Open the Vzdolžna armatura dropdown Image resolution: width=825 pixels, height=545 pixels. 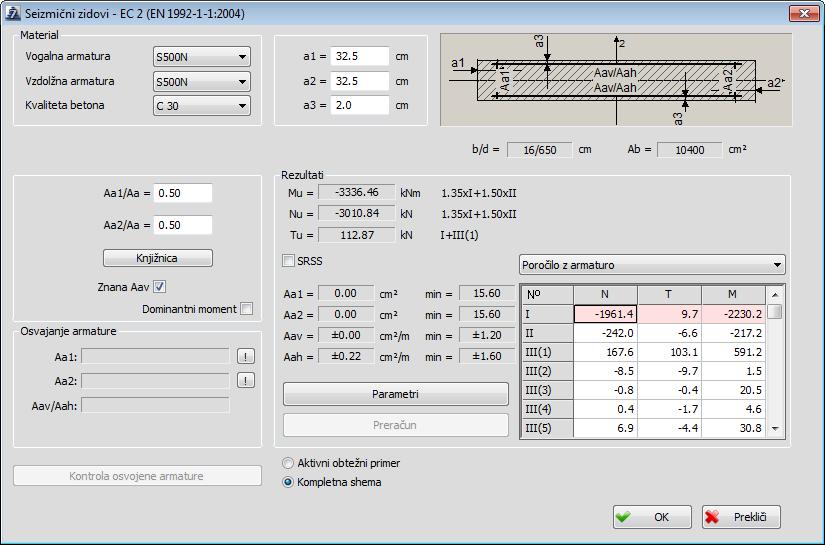click(202, 82)
